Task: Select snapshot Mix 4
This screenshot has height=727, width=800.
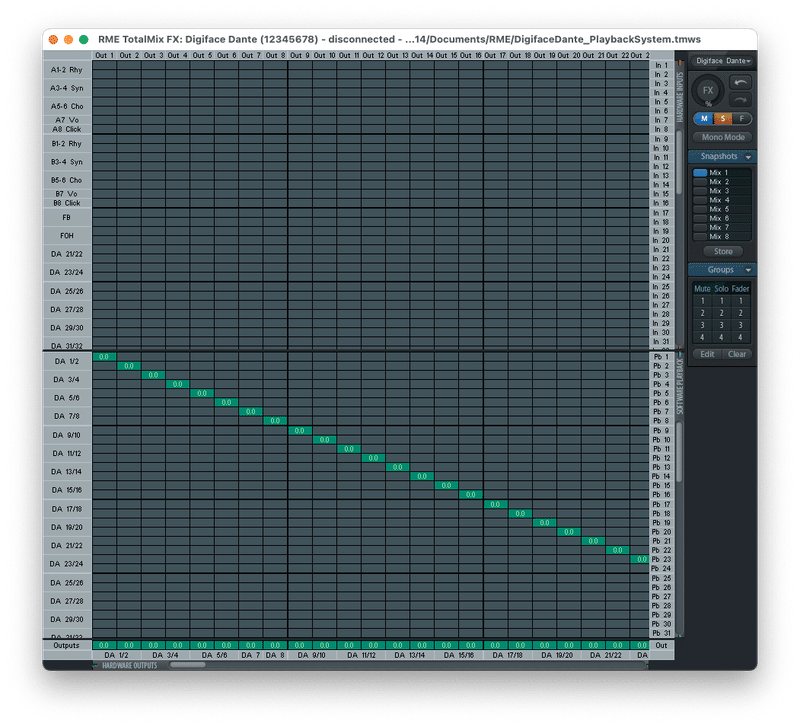Action: click(721, 200)
